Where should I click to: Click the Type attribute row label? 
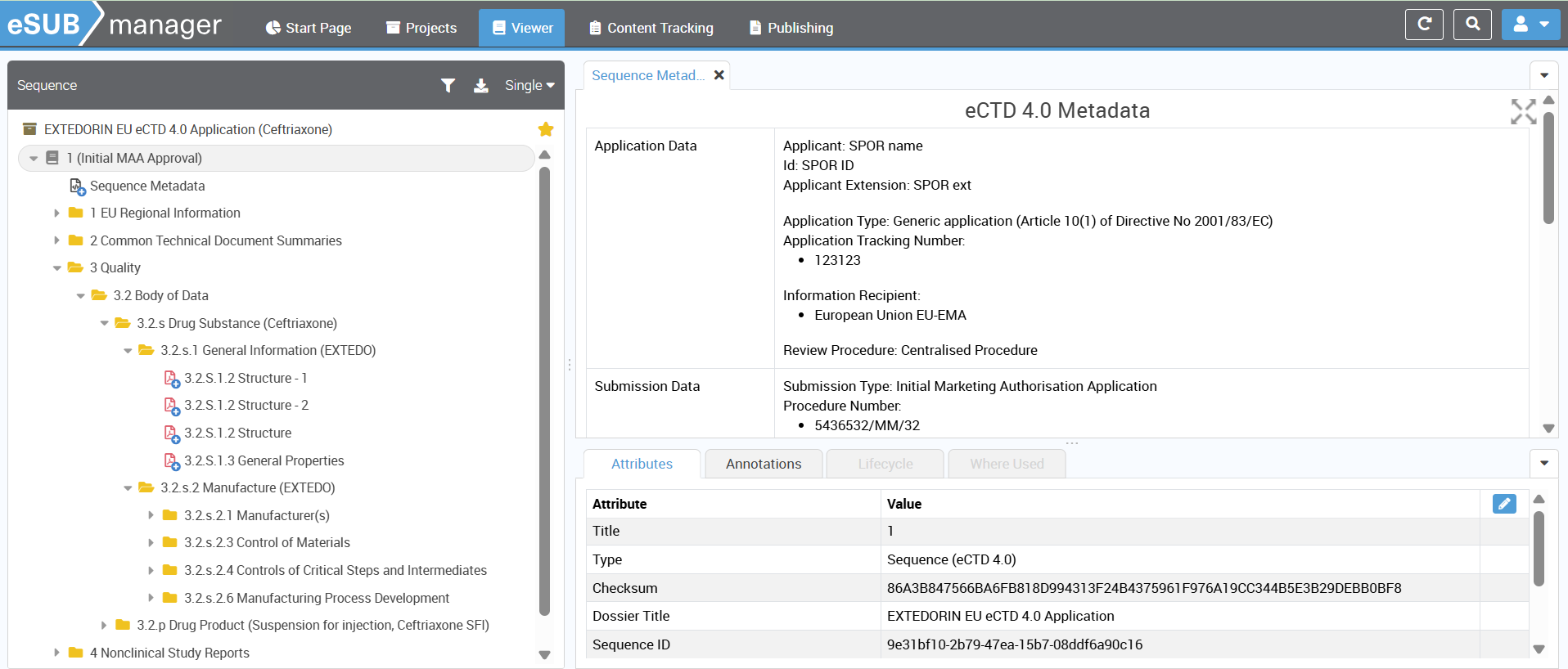[607, 559]
